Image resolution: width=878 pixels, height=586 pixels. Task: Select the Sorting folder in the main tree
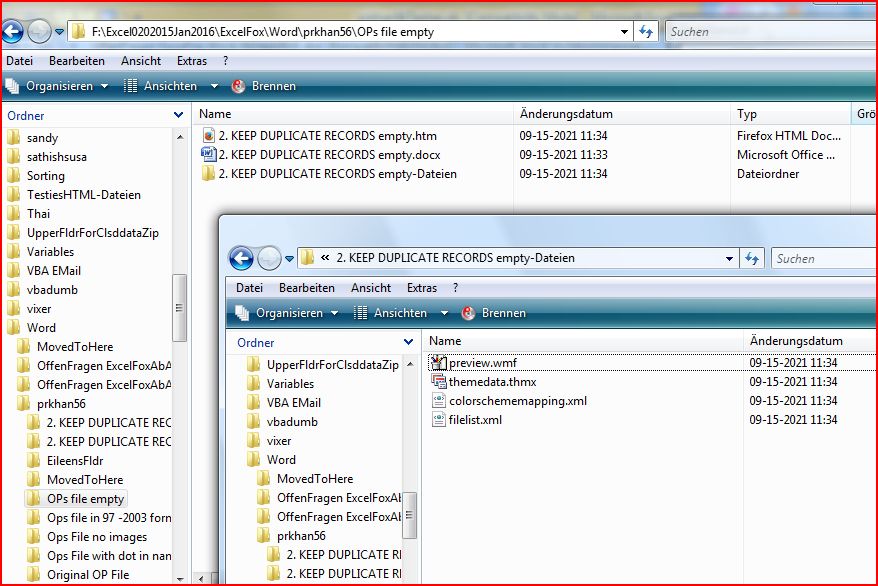(x=45, y=176)
